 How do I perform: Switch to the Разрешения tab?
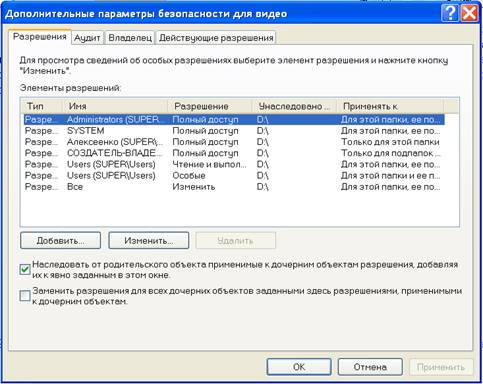[40, 37]
